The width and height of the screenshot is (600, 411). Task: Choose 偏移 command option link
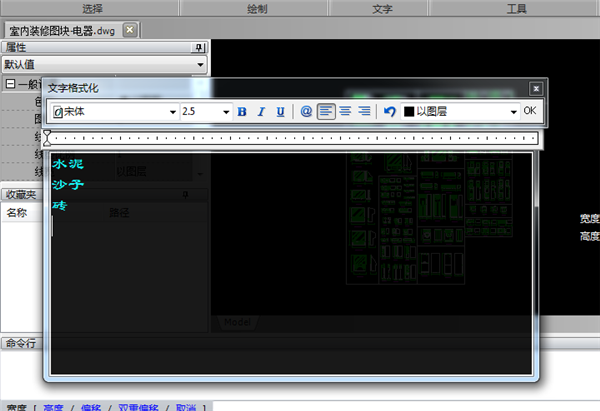click(91, 408)
